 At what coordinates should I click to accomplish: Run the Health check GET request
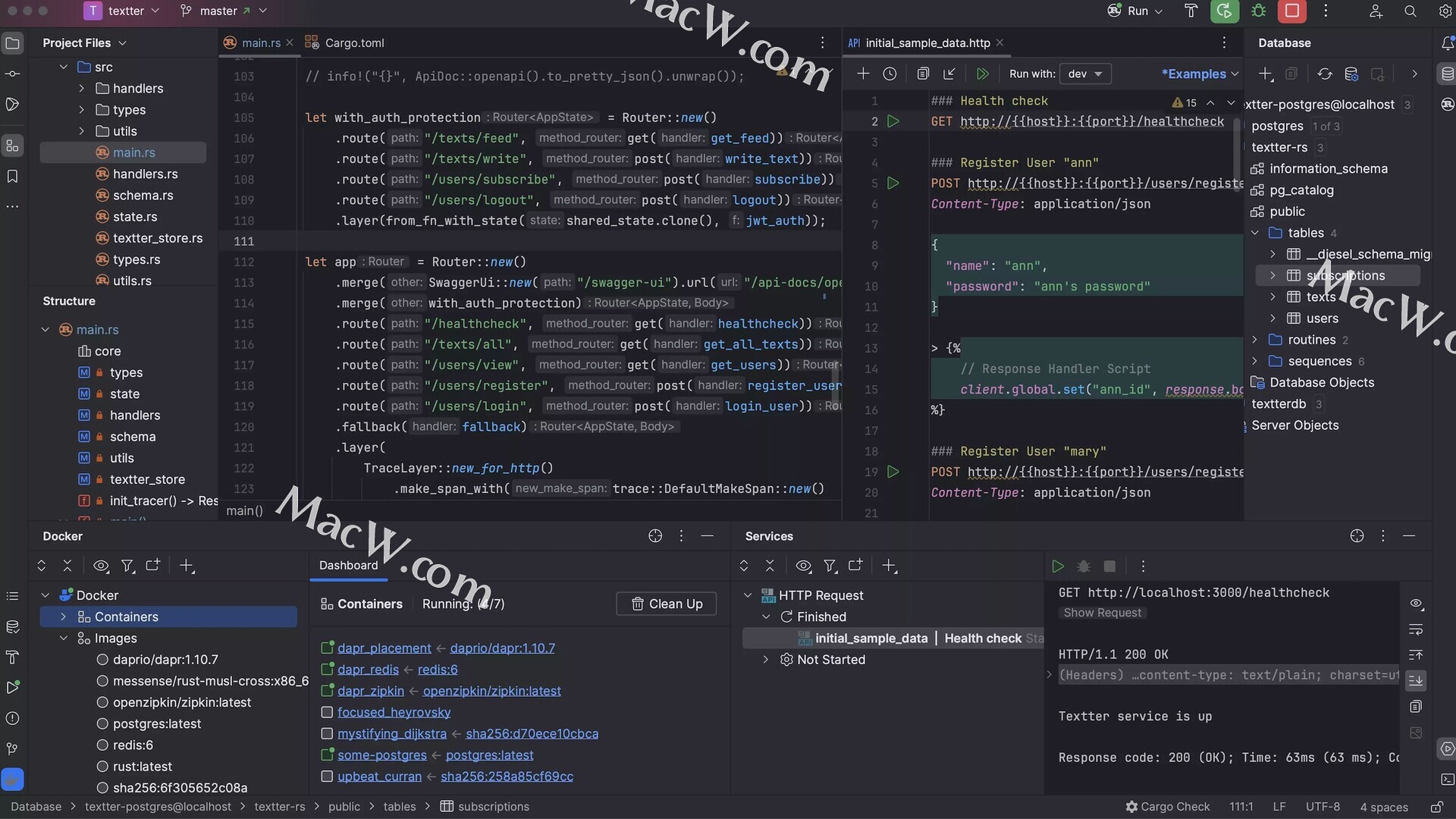(x=893, y=121)
